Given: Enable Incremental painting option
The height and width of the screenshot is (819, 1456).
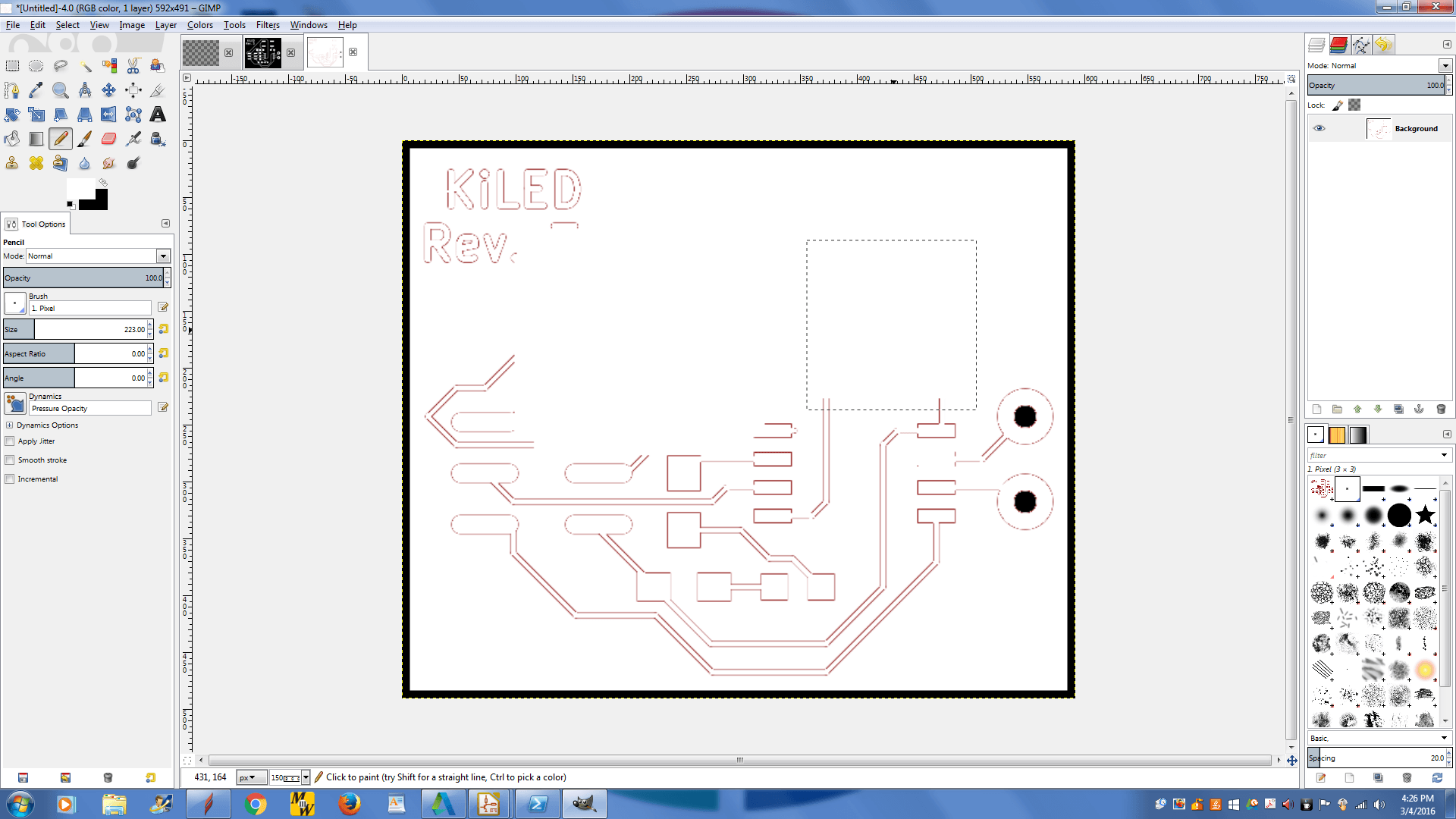Looking at the screenshot, I should coord(10,479).
